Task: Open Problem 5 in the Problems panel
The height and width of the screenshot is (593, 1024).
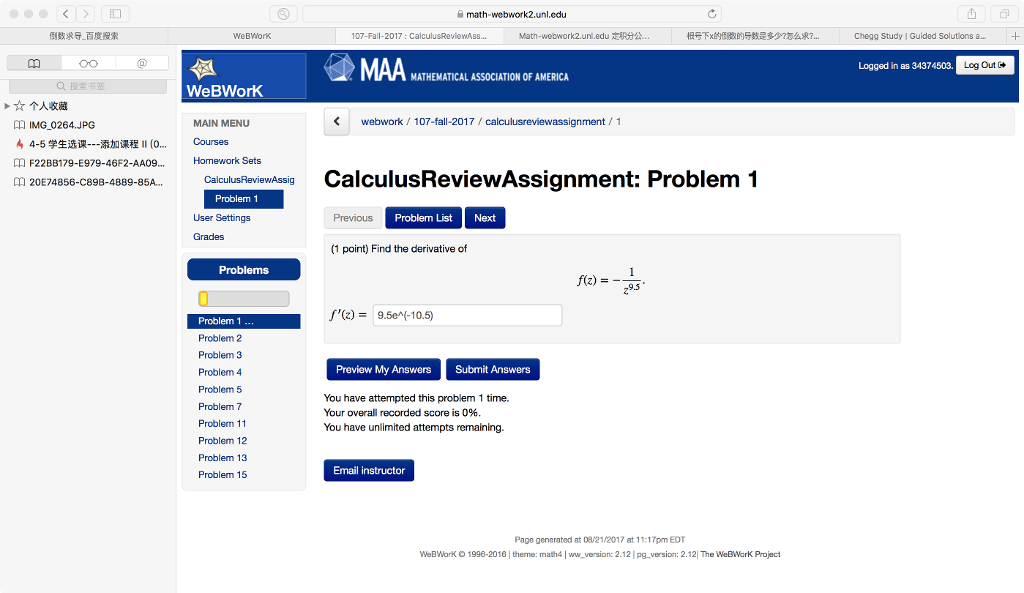Action: [x=220, y=389]
